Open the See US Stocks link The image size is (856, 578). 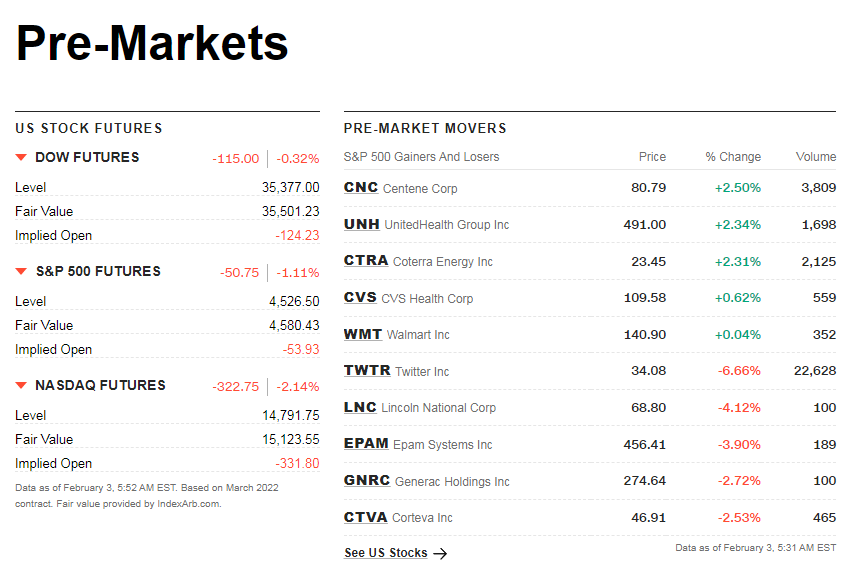386,553
